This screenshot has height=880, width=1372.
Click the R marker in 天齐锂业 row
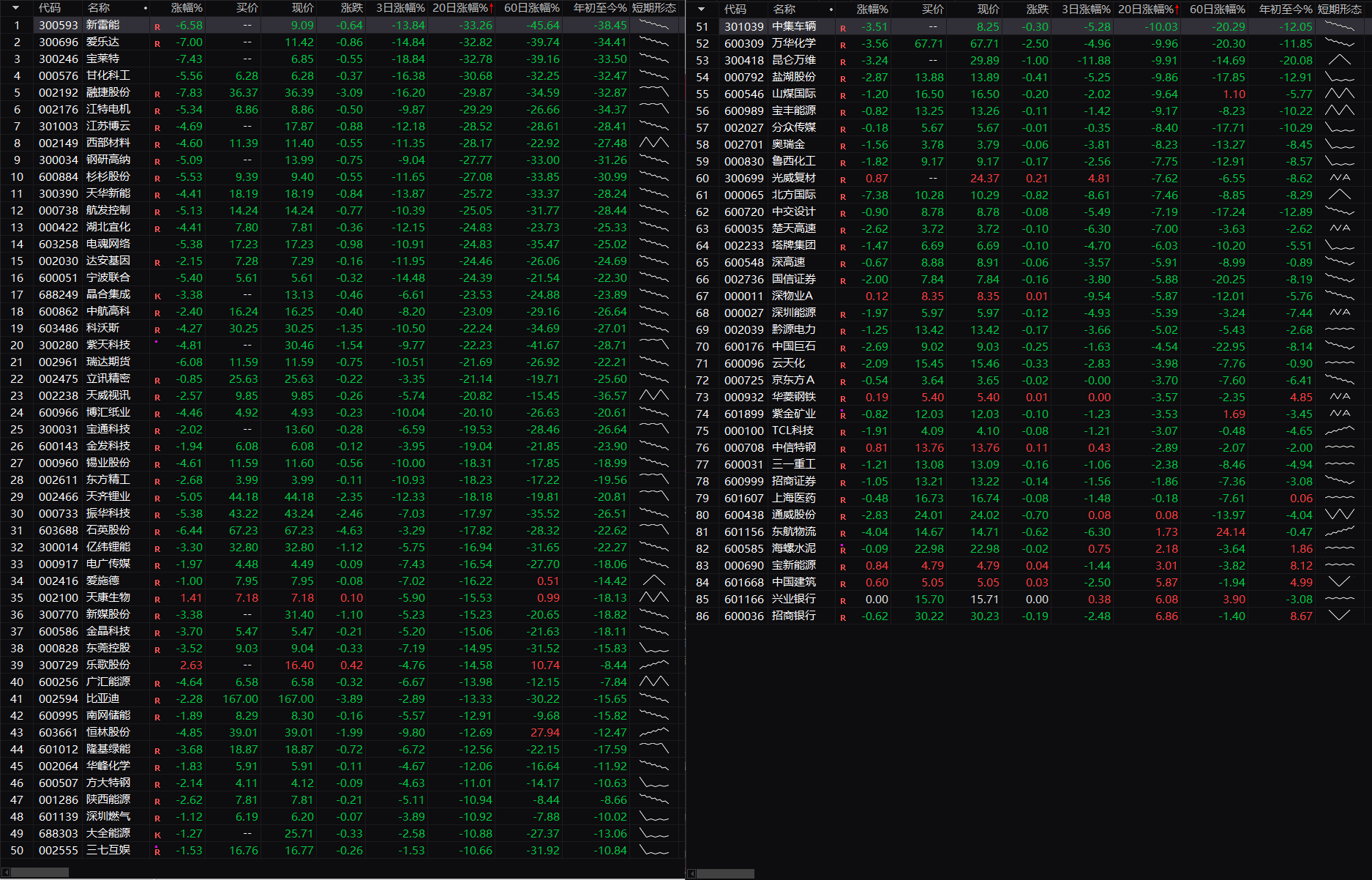[x=157, y=499]
